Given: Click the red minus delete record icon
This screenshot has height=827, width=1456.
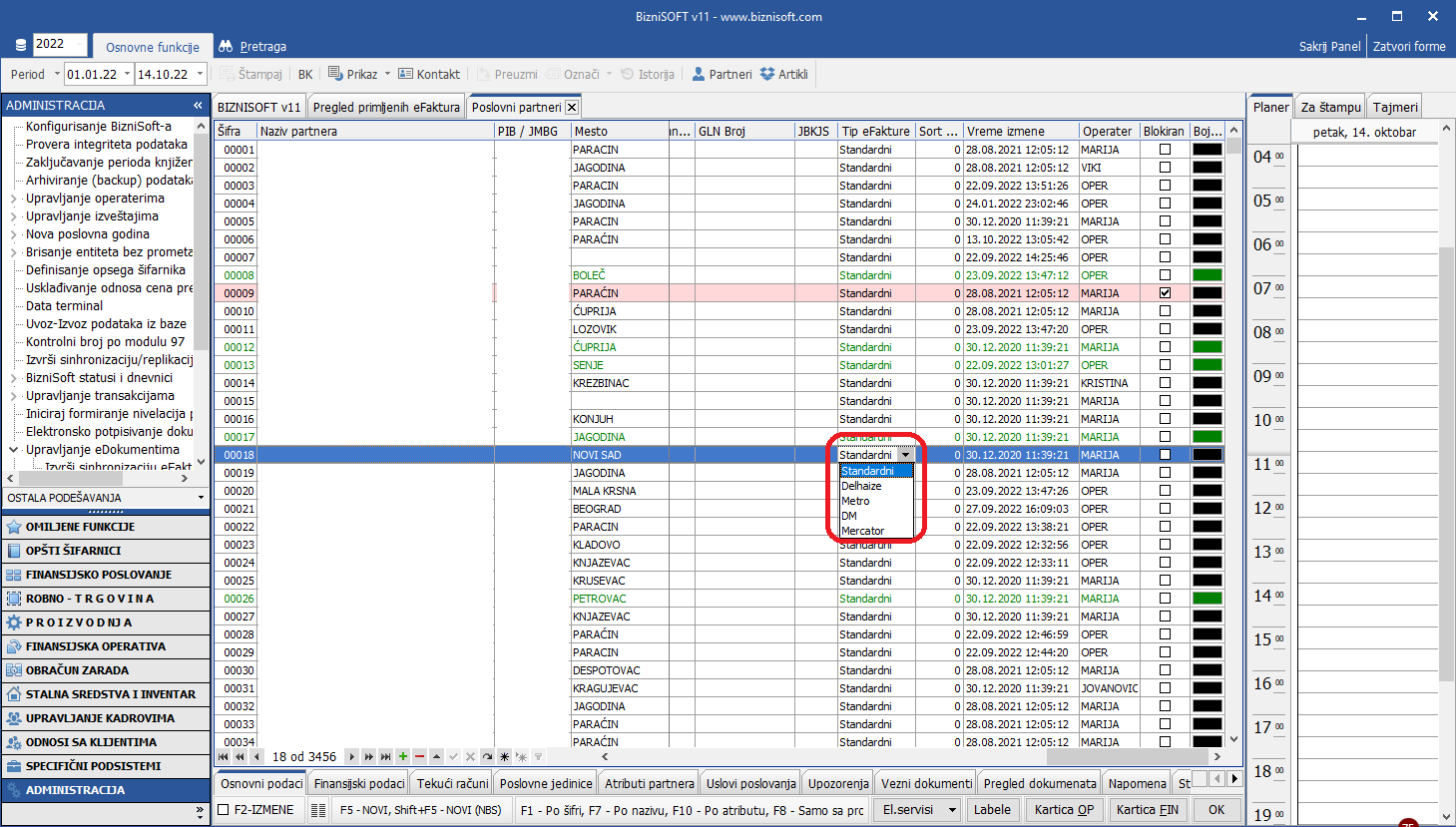Looking at the screenshot, I should pyautogui.click(x=419, y=757).
